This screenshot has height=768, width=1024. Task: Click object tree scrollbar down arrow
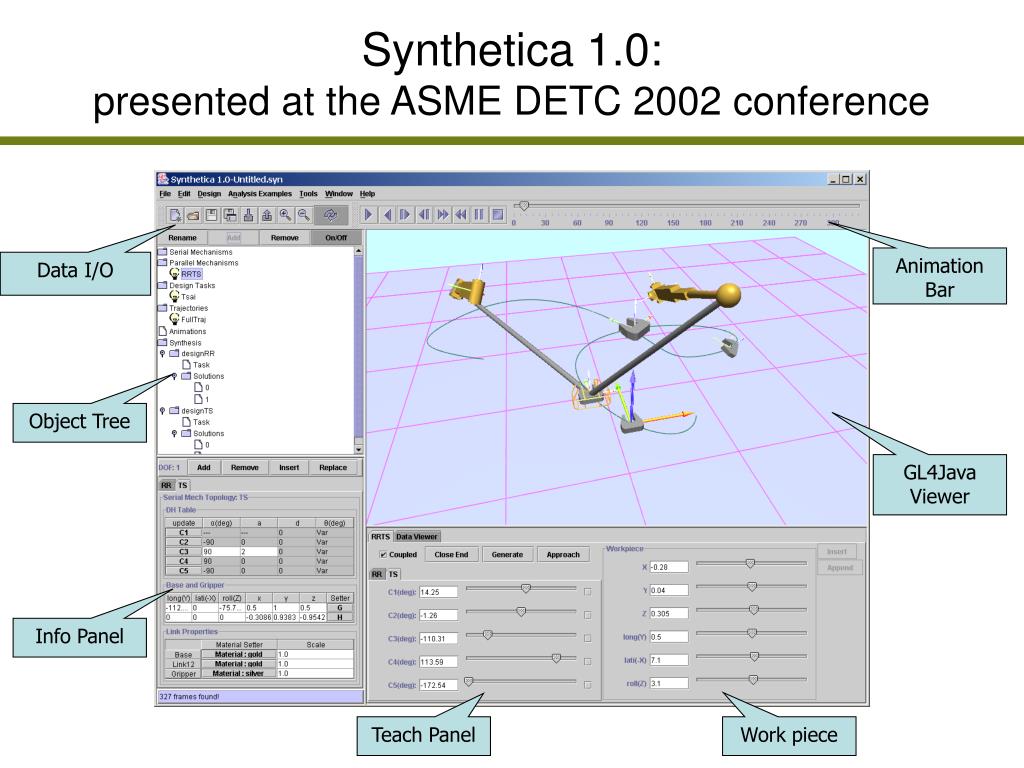358,449
